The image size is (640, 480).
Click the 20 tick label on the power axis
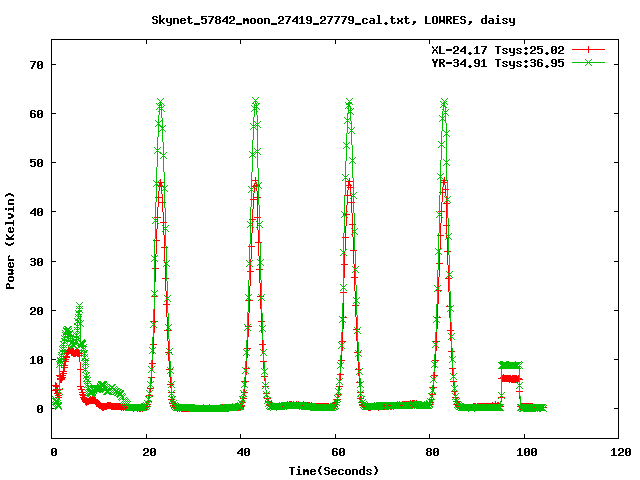37,311
